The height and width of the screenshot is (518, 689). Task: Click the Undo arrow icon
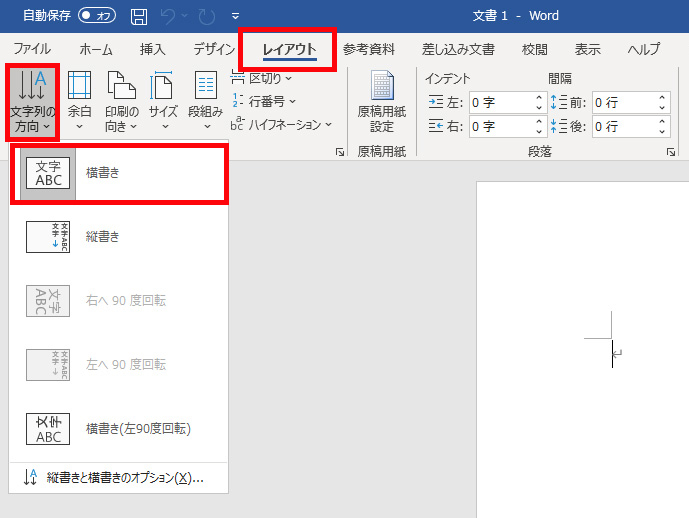167,16
